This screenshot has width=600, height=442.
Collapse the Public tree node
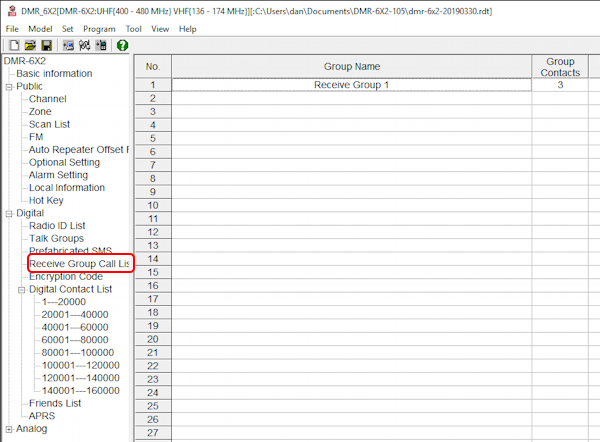coord(9,87)
